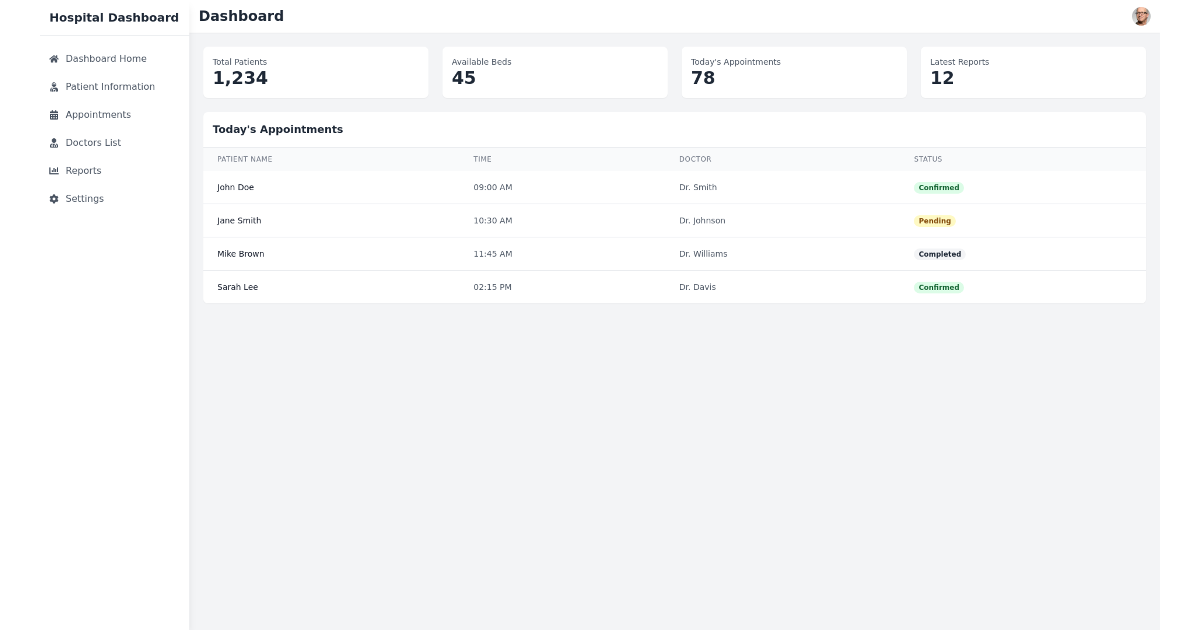Screen dimensions: 1200x630
Task: Click the gear icon beside Settings
Action: (x=54, y=199)
